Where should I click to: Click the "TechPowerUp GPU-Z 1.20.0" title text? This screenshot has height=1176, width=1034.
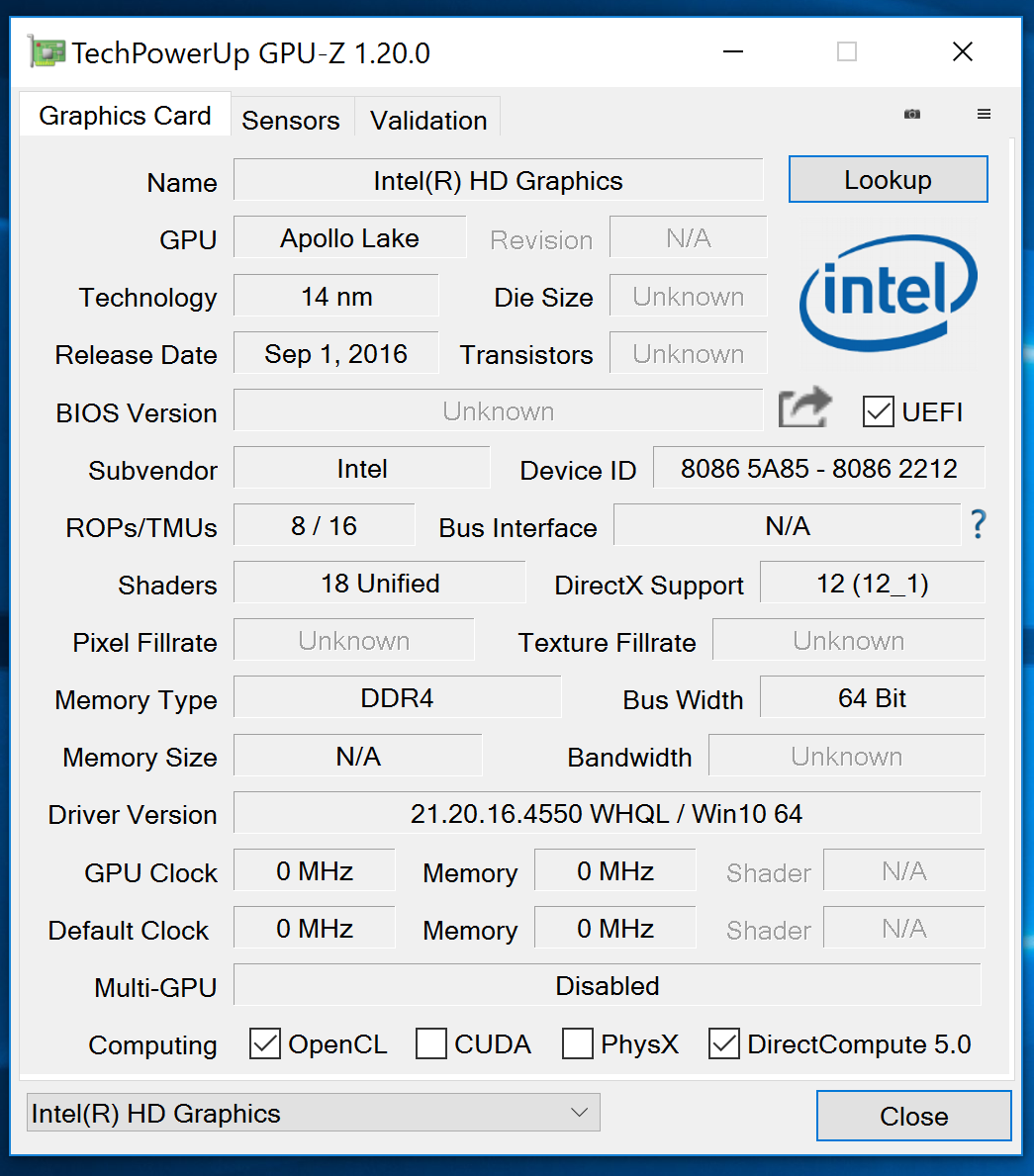click(x=250, y=53)
